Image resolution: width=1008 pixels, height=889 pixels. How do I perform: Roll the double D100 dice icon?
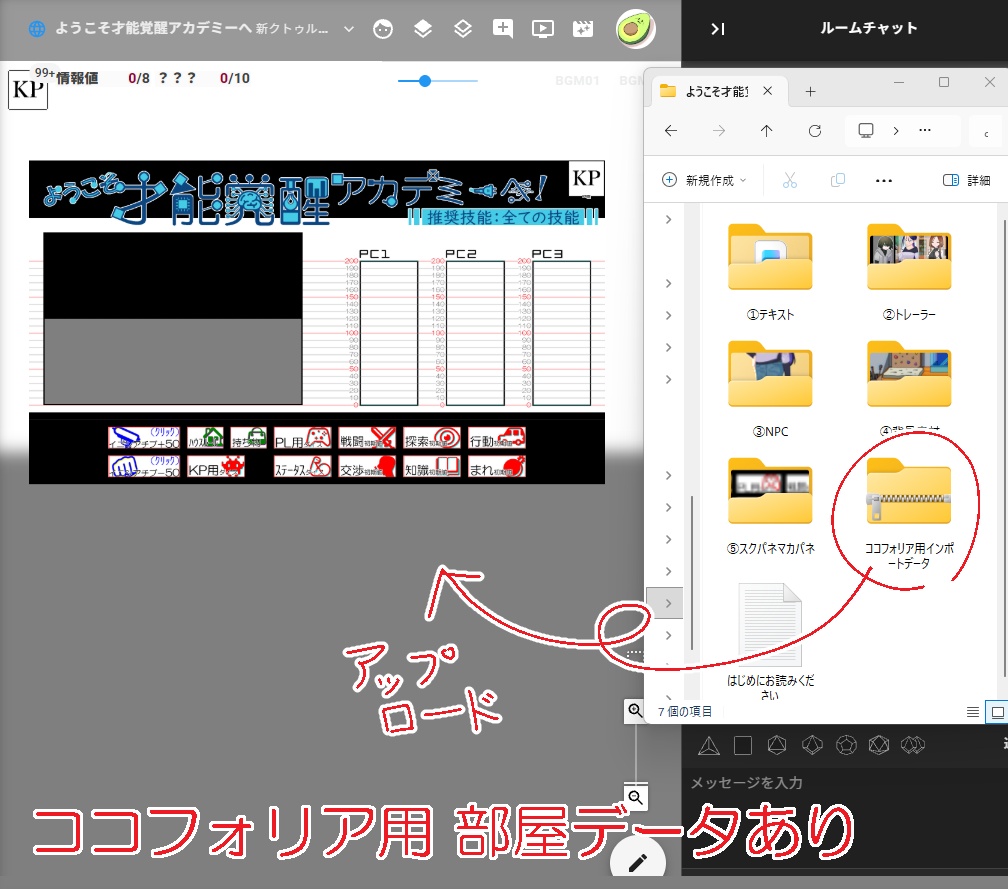tap(913, 745)
